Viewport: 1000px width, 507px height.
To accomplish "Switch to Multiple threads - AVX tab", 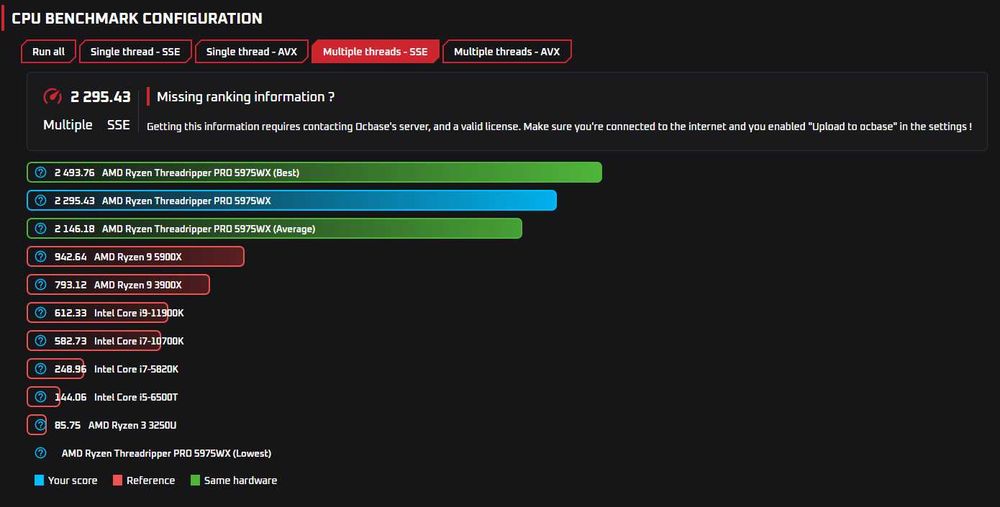I will 506,52.
